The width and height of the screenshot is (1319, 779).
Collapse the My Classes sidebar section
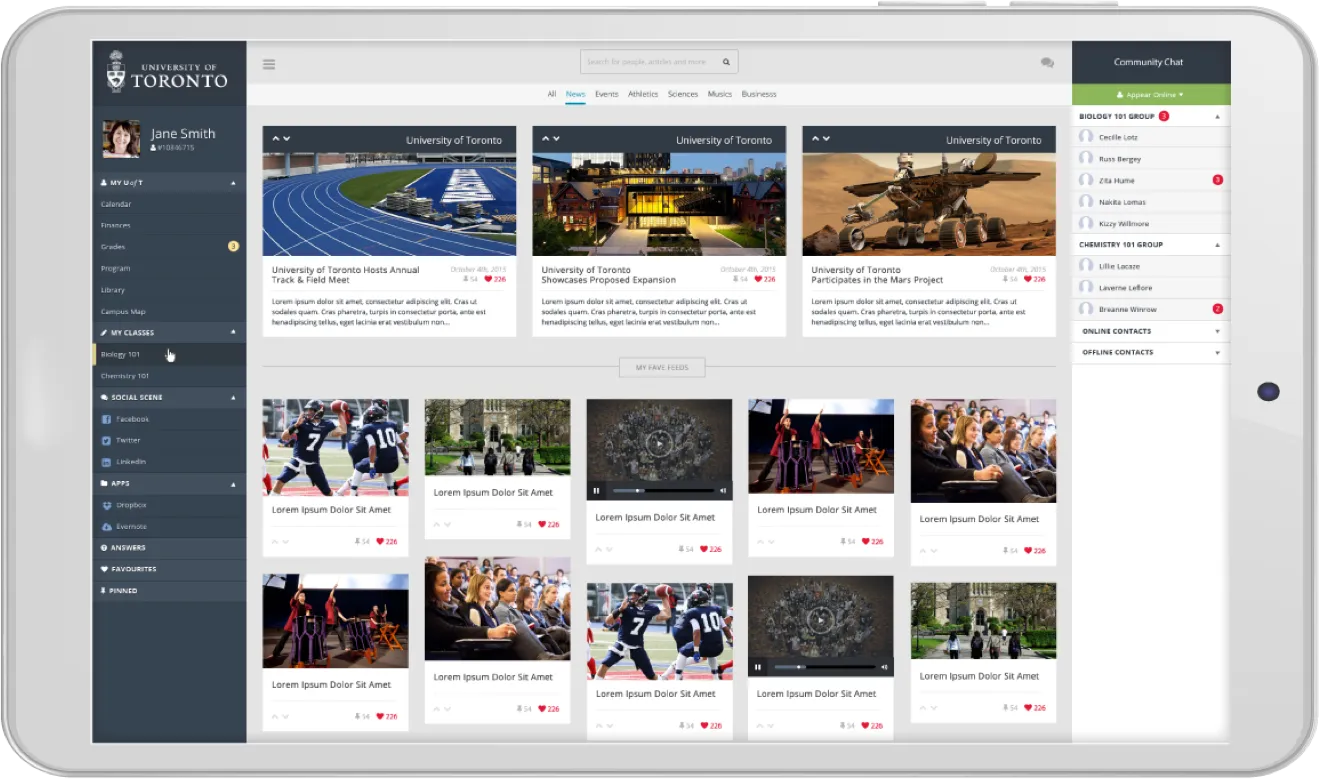point(233,332)
